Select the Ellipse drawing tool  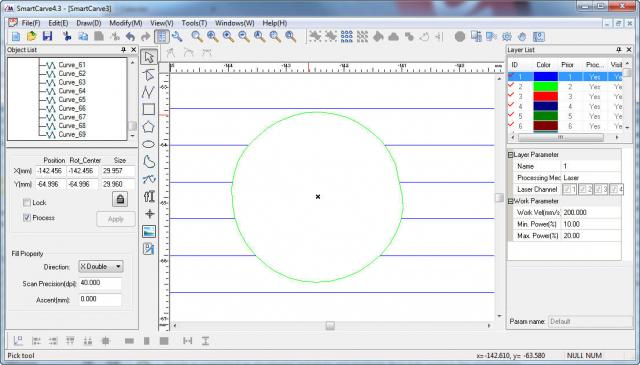(149, 145)
